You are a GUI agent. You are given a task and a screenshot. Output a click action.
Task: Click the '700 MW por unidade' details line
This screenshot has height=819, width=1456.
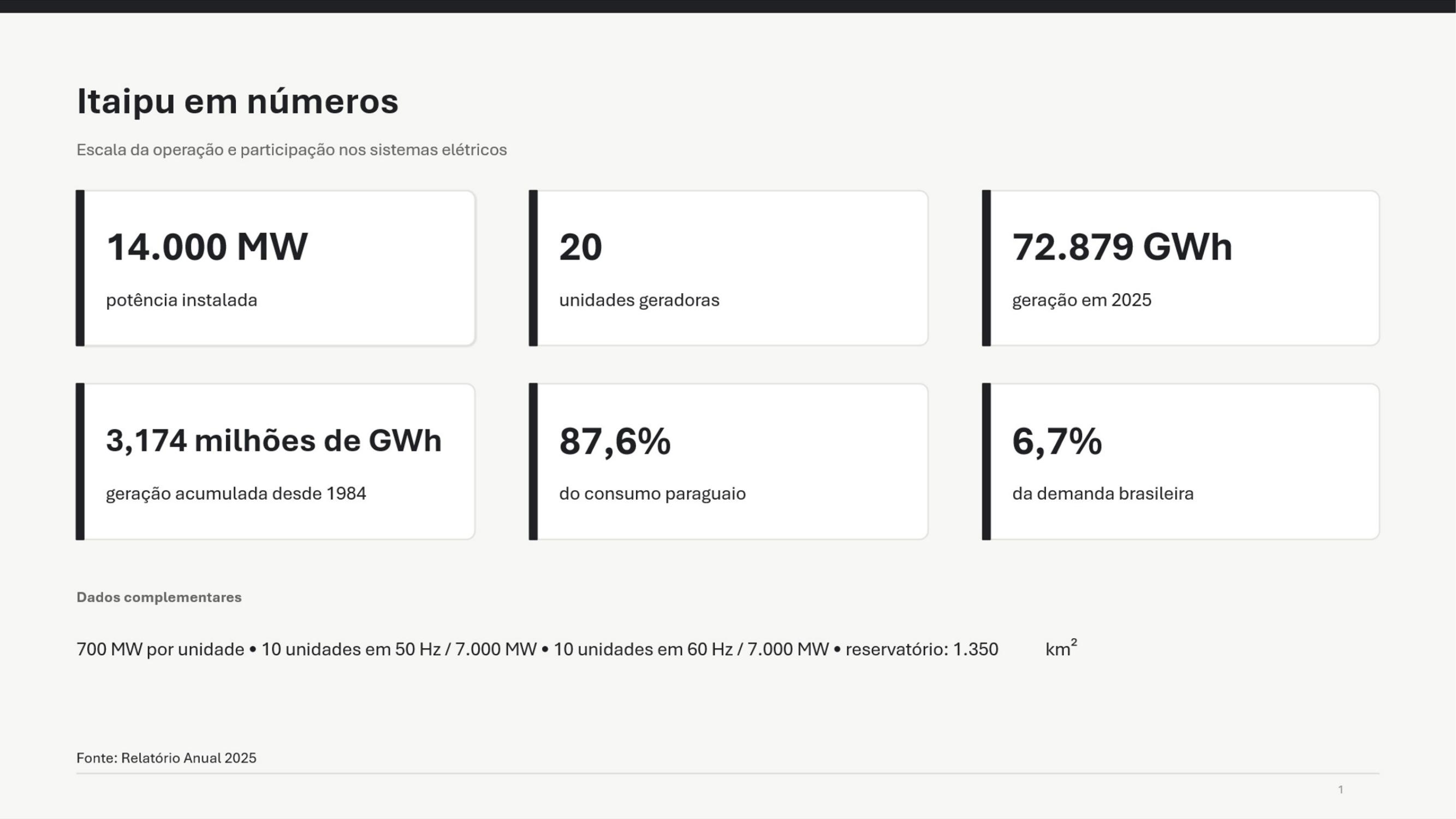pyautogui.click(x=577, y=649)
